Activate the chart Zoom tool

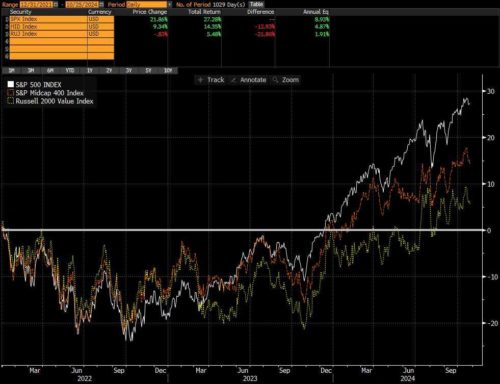[x=286, y=80]
